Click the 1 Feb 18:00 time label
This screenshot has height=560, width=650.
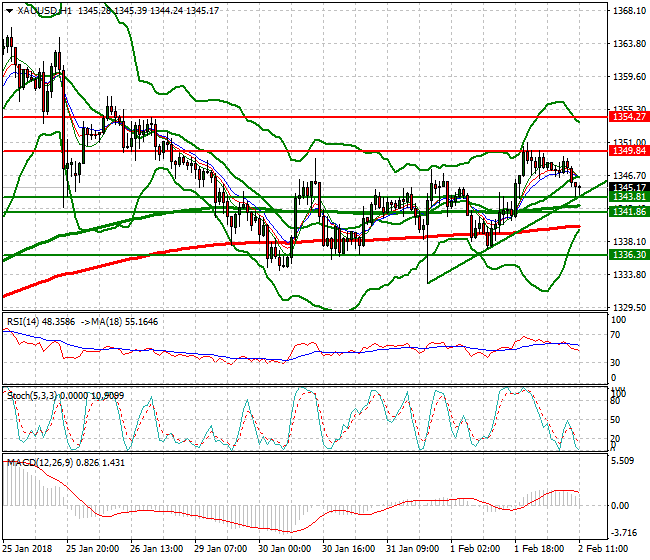pyautogui.click(x=539, y=549)
